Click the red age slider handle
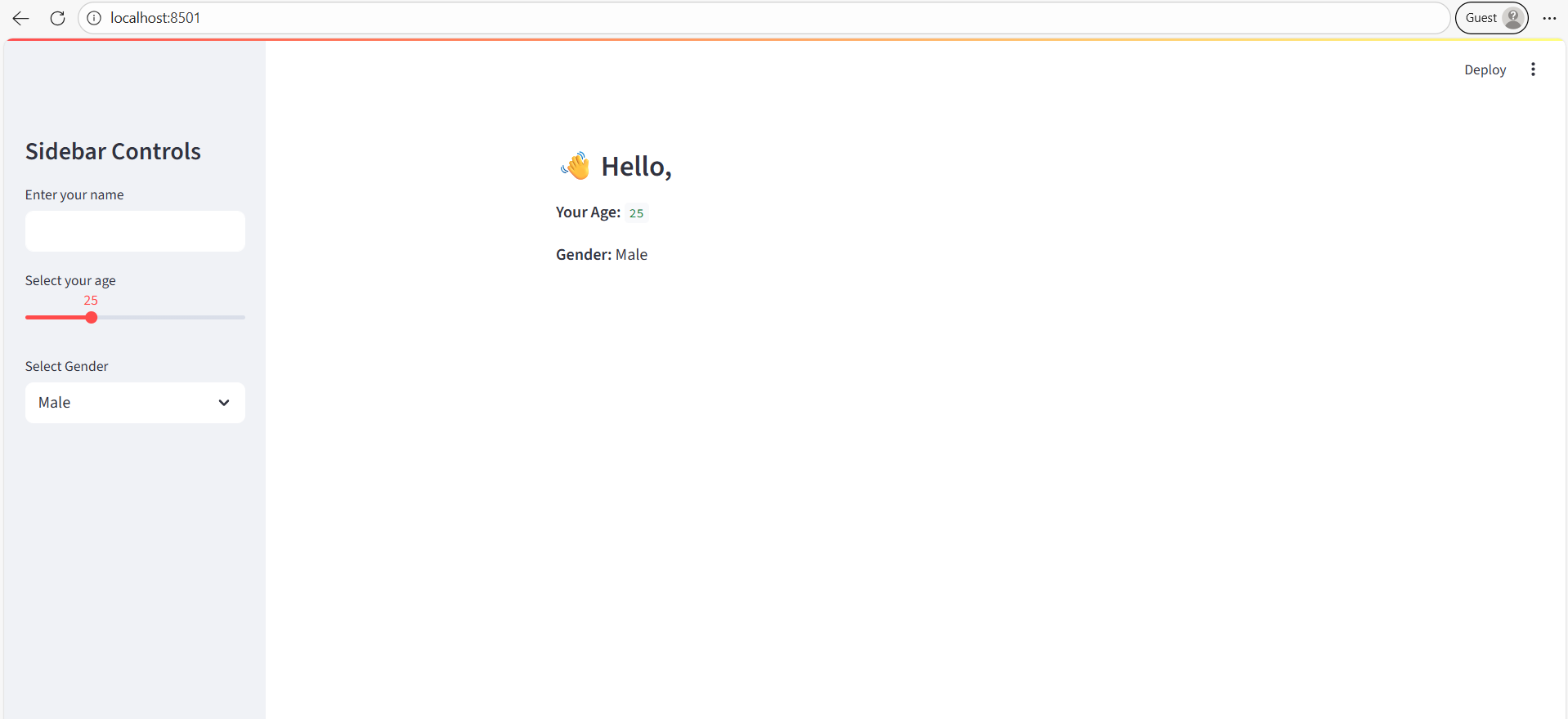The image size is (1568, 719). pos(92,318)
